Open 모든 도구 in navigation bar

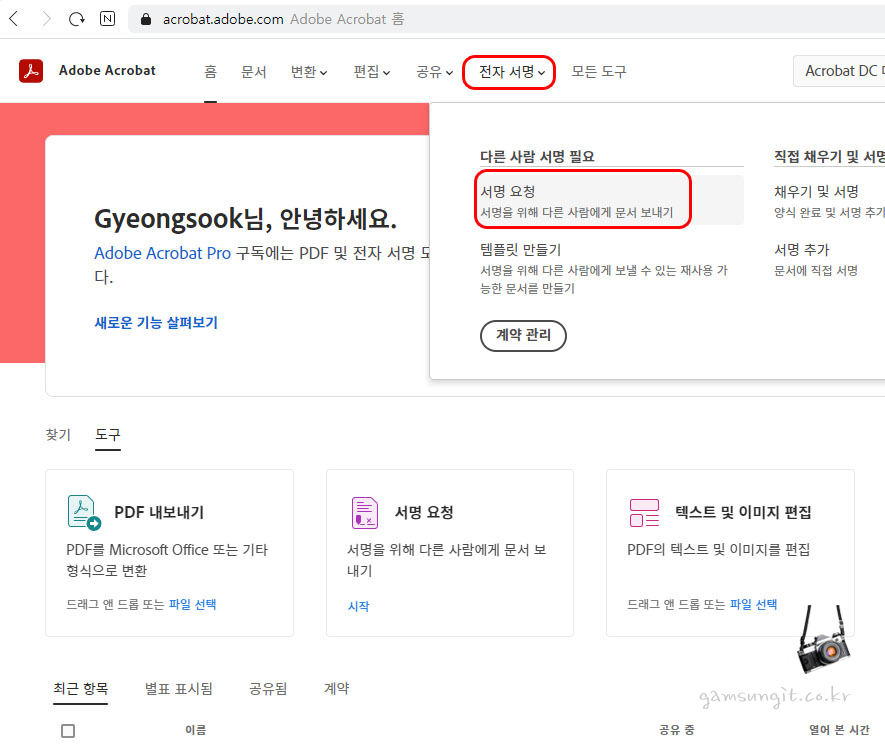(x=599, y=72)
